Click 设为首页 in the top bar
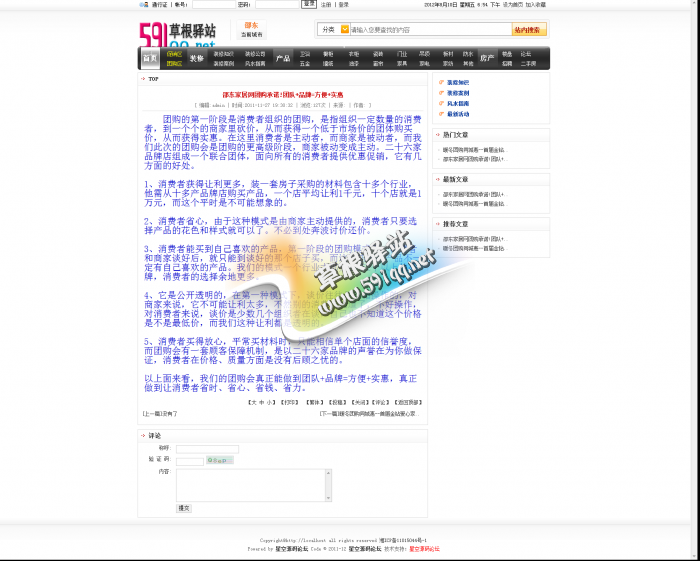Screen dimensions: 700x561 click(512, 4)
